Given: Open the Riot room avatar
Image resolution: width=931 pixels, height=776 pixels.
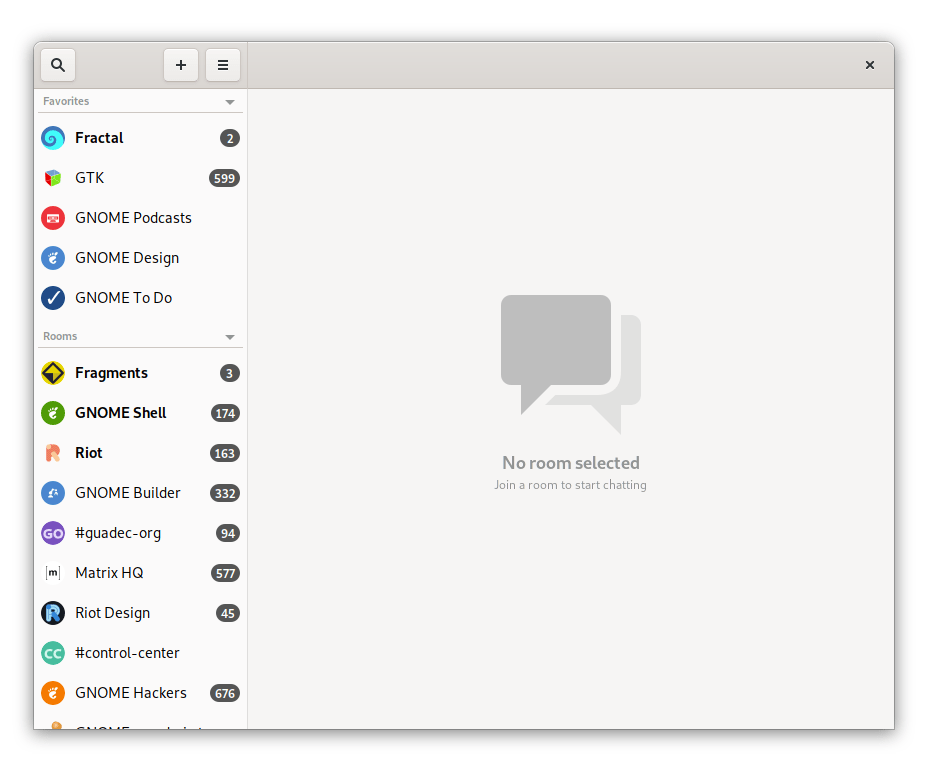Looking at the screenshot, I should click(52, 453).
